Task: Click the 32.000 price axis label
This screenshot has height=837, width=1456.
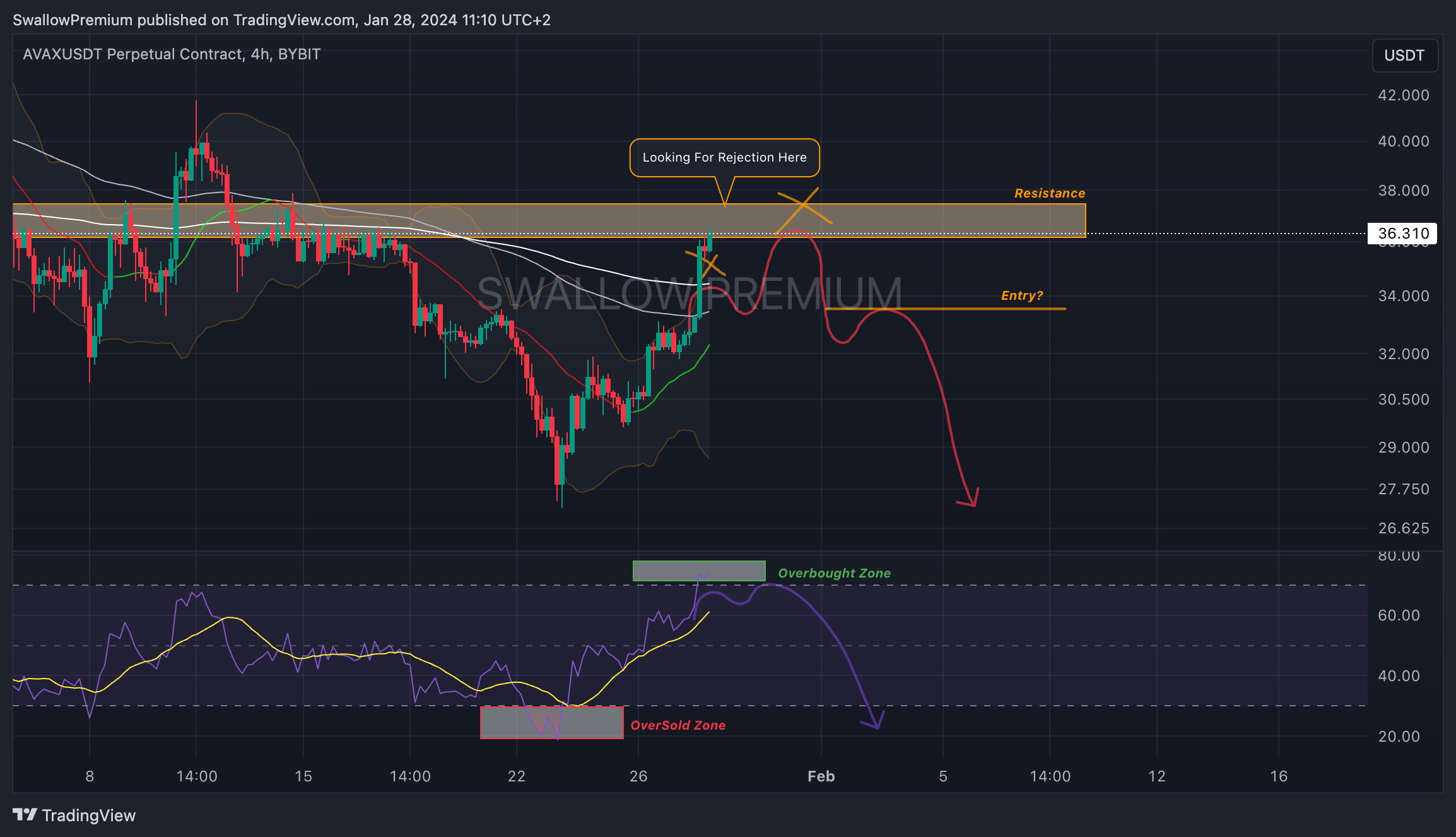Action: [1404, 354]
